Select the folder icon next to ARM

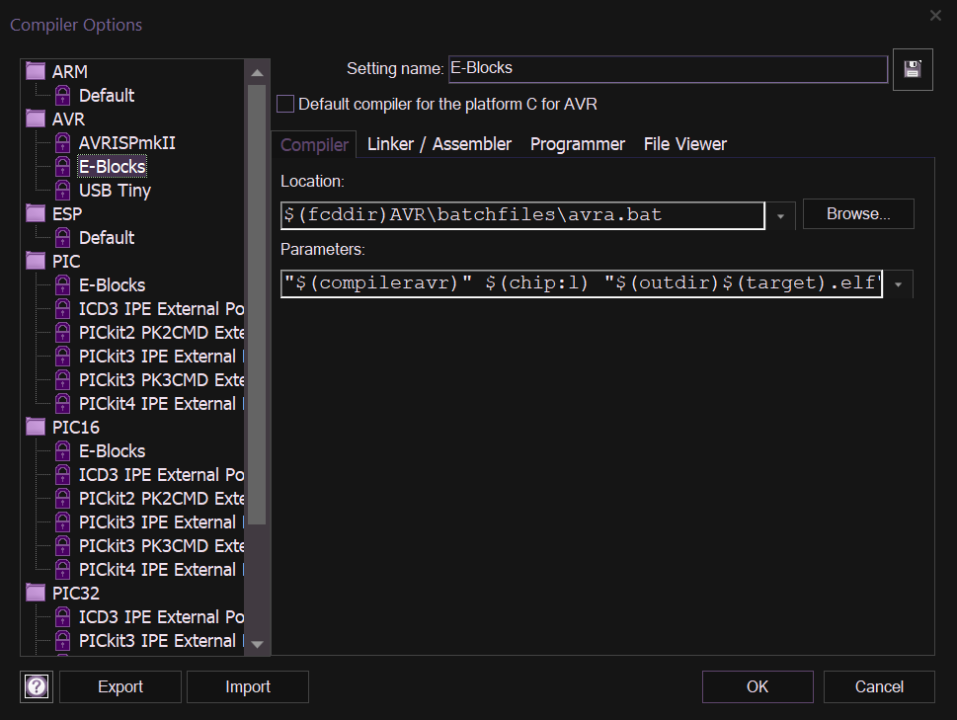click(x=36, y=71)
